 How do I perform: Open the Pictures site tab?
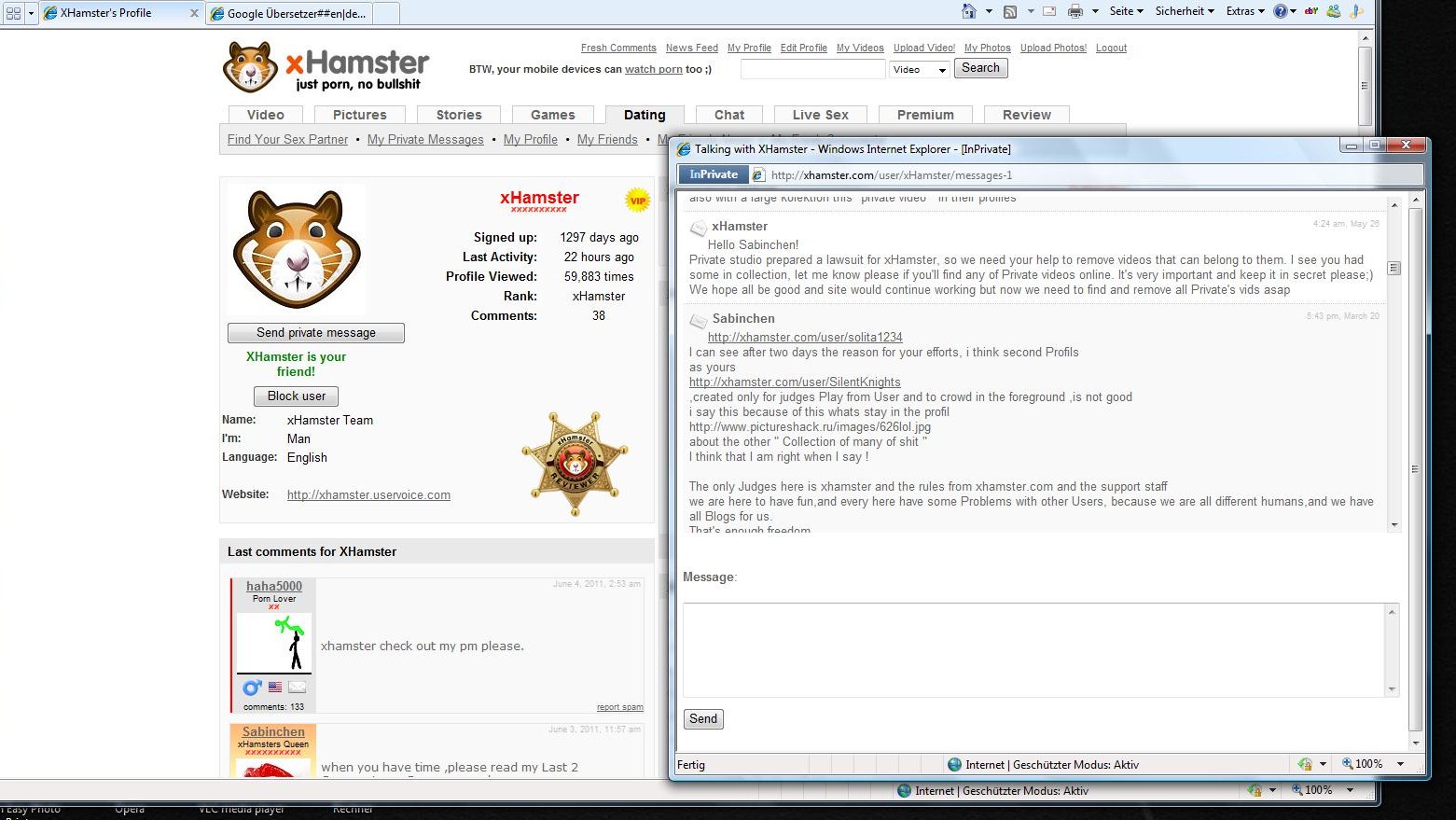click(x=360, y=115)
